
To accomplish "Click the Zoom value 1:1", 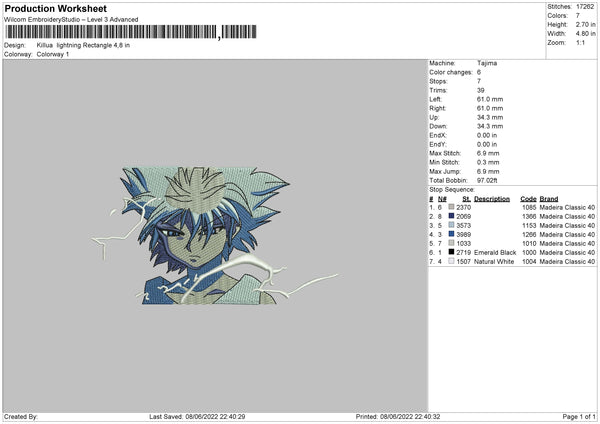I will pyautogui.click(x=580, y=42).
